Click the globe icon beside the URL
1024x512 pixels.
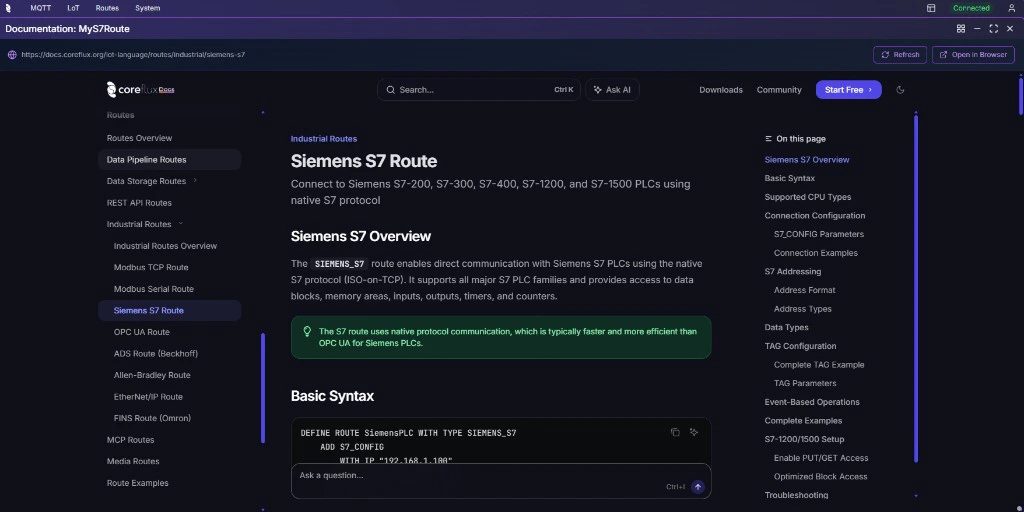pyautogui.click(x=12, y=55)
